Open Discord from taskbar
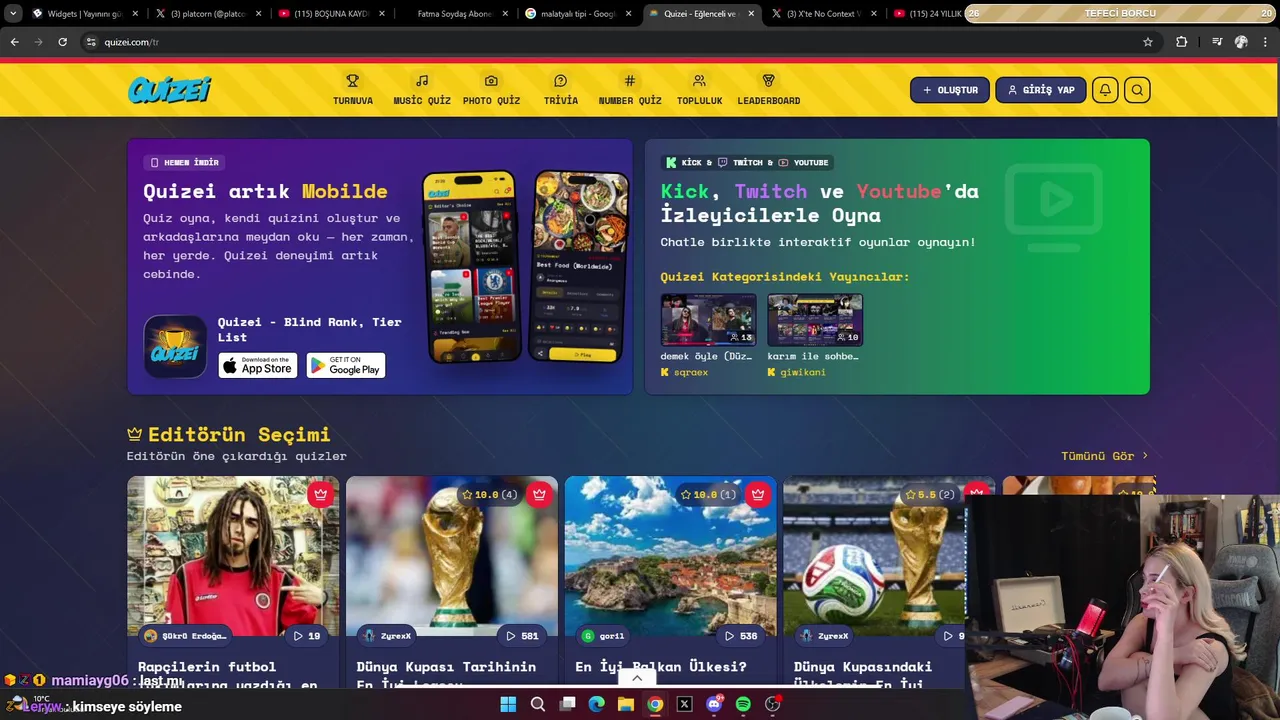 click(714, 704)
